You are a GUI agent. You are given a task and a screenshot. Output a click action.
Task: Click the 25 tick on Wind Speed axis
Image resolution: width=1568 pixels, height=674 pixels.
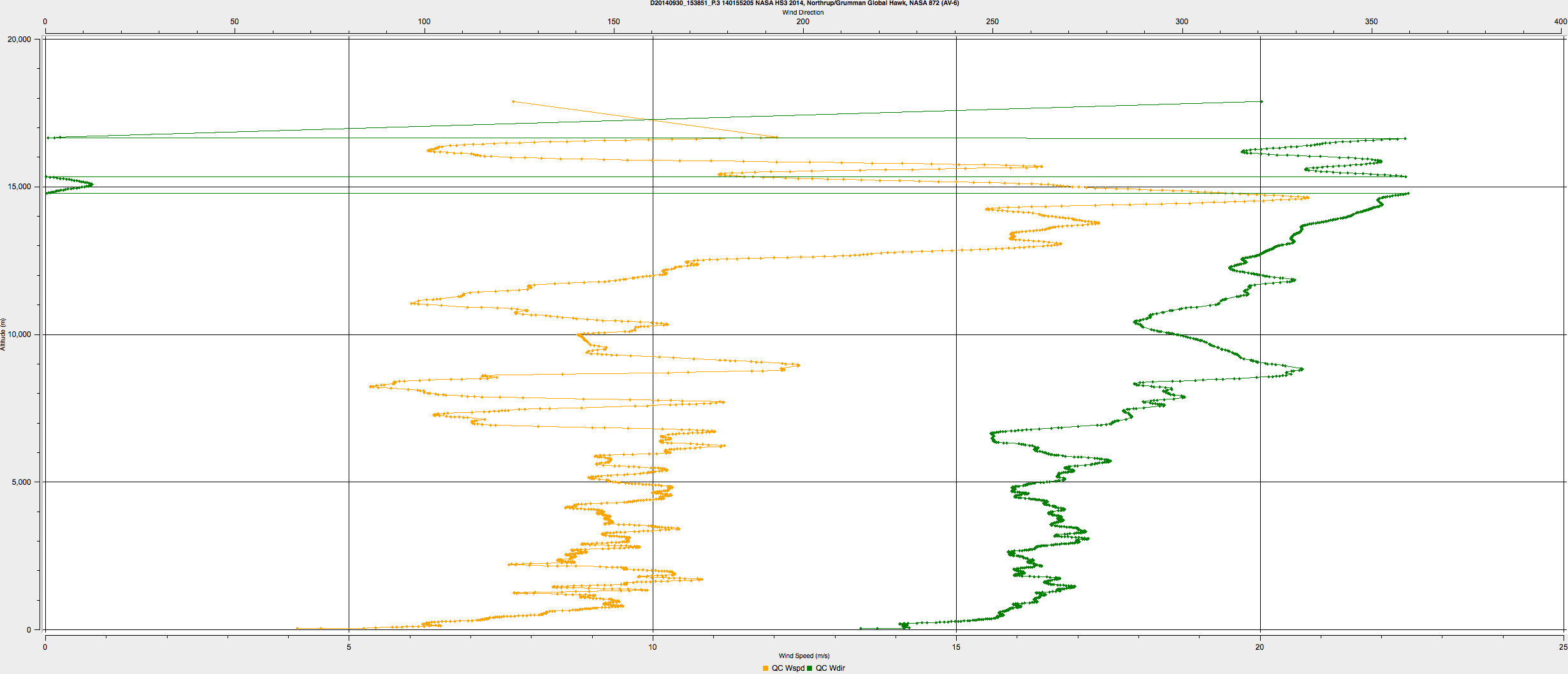pyautogui.click(x=1563, y=647)
